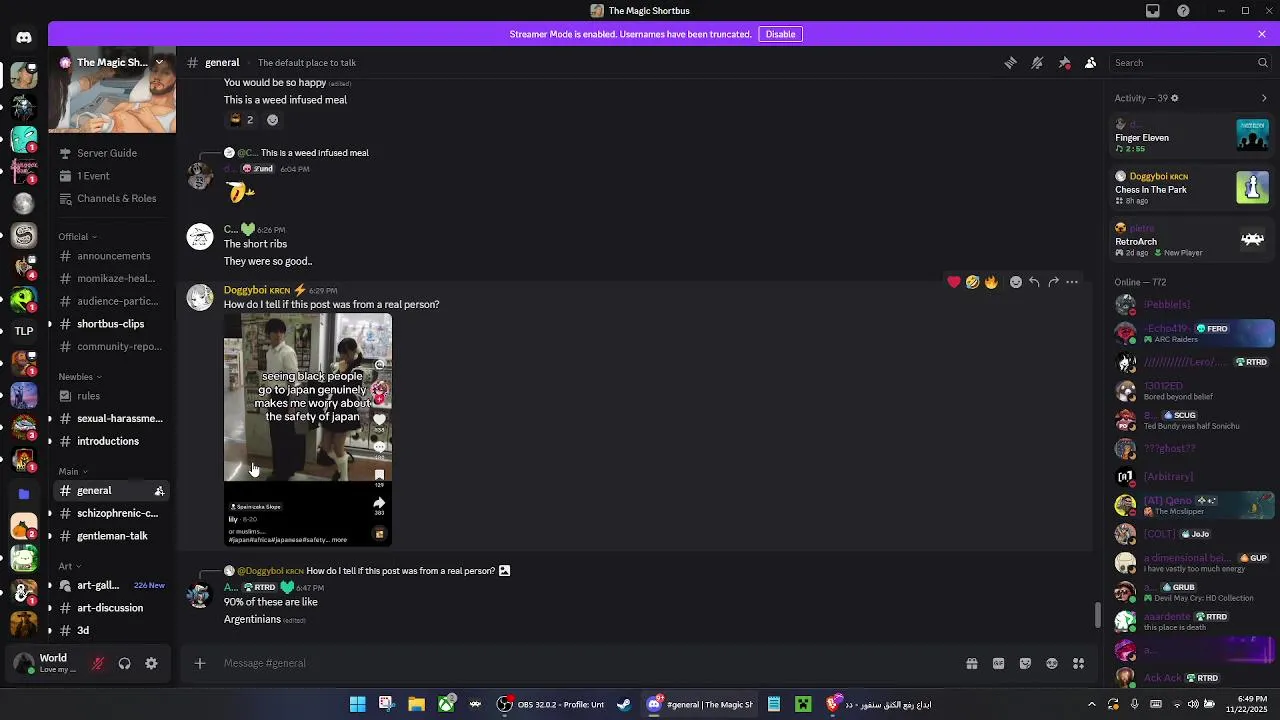The height and width of the screenshot is (720, 1280).
Task: Click Doggyboi's username in chat
Action: click(246, 290)
